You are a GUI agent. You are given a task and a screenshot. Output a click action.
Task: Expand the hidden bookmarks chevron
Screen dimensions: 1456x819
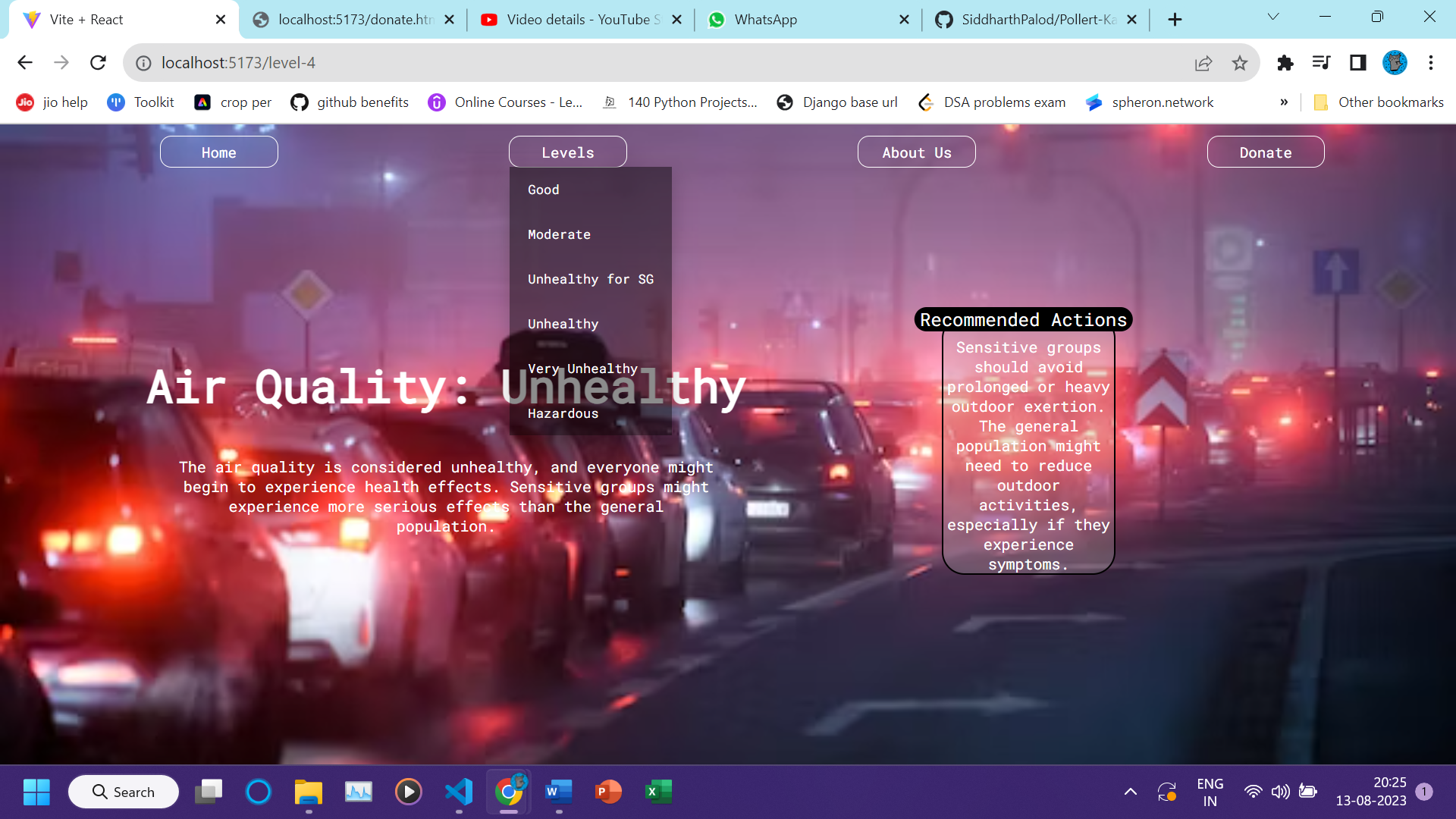tap(1284, 102)
